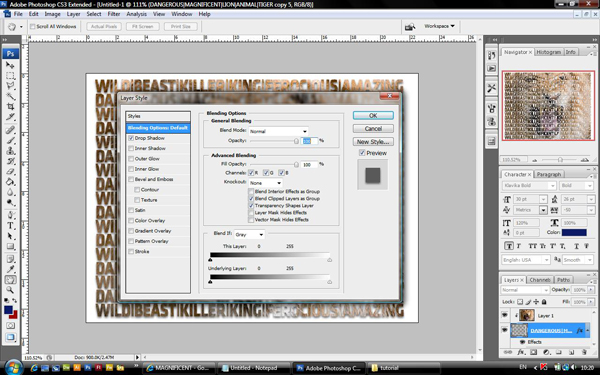
Task: Toggle Layer Mask Hides Effects checkbox
Action: coord(251,212)
